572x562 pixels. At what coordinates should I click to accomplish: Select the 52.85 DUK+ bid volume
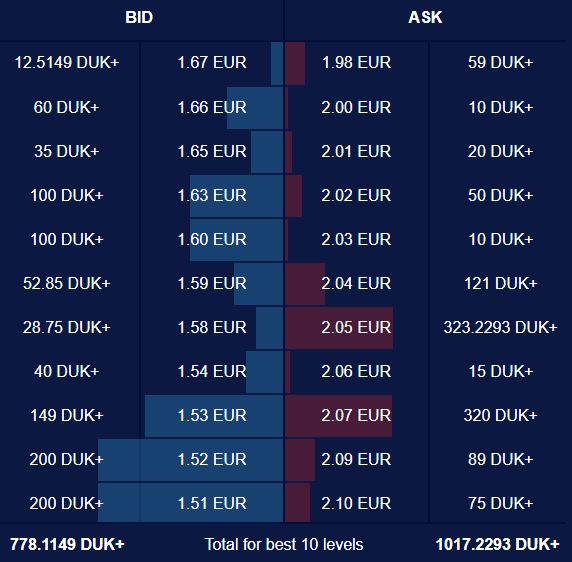pyautogui.click(x=67, y=283)
